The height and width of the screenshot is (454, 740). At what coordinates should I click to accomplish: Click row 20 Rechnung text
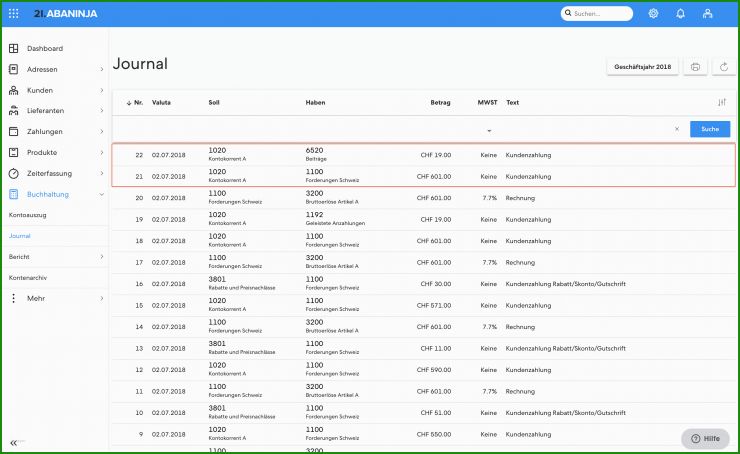point(520,198)
